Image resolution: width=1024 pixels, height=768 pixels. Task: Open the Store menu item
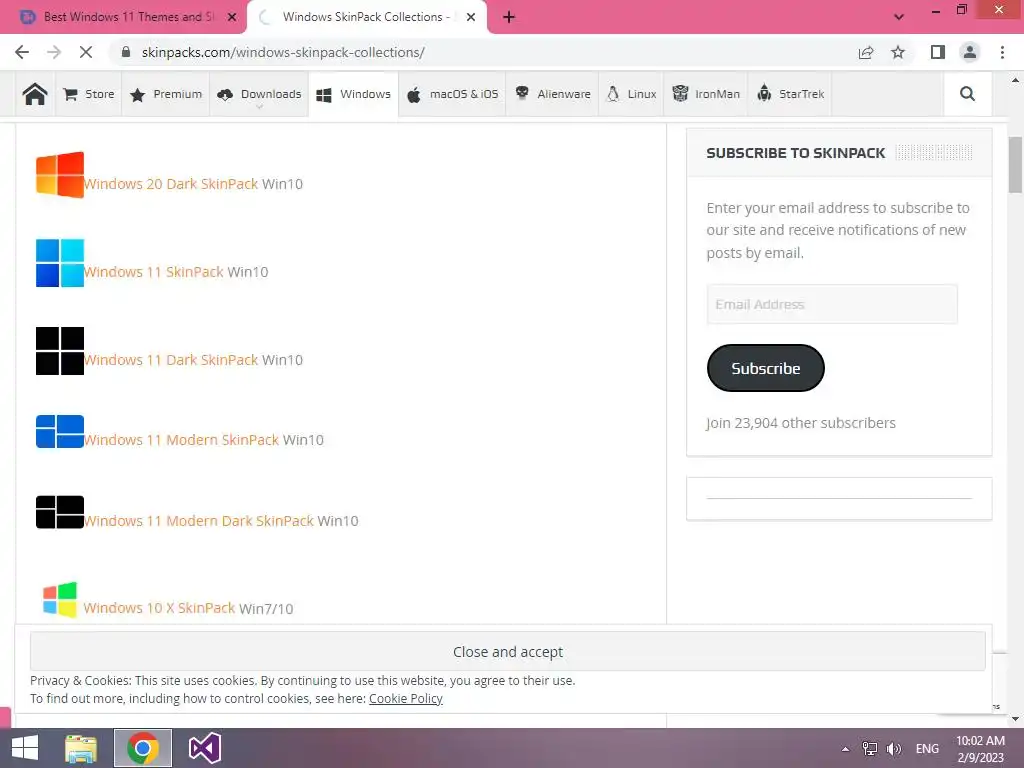[x=89, y=94]
